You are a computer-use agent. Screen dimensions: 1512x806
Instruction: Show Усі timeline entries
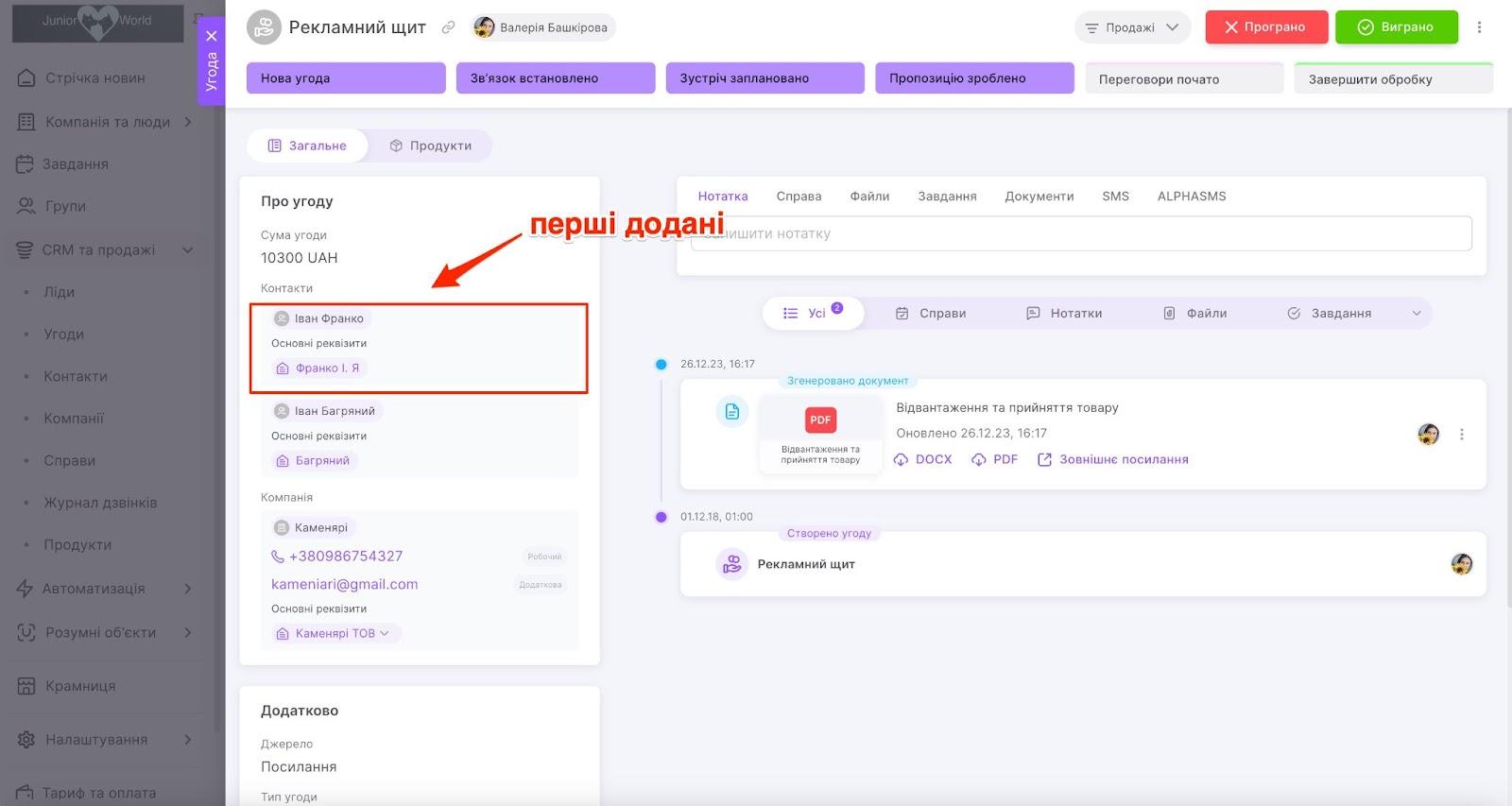[813, 313]
